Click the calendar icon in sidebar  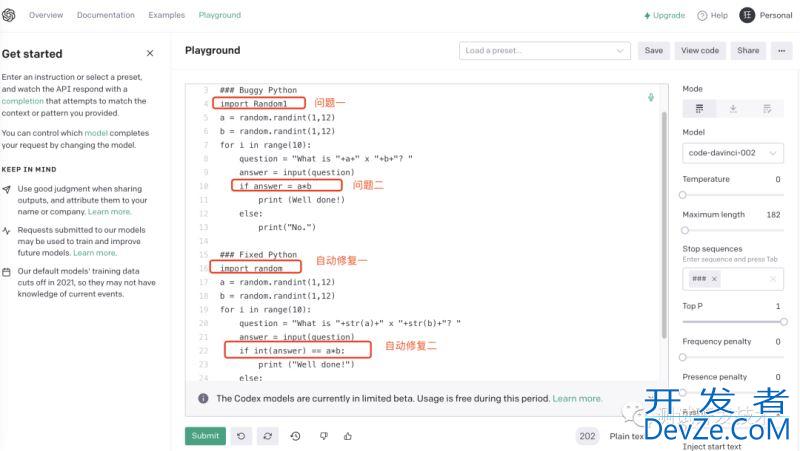tap(7, 272)
